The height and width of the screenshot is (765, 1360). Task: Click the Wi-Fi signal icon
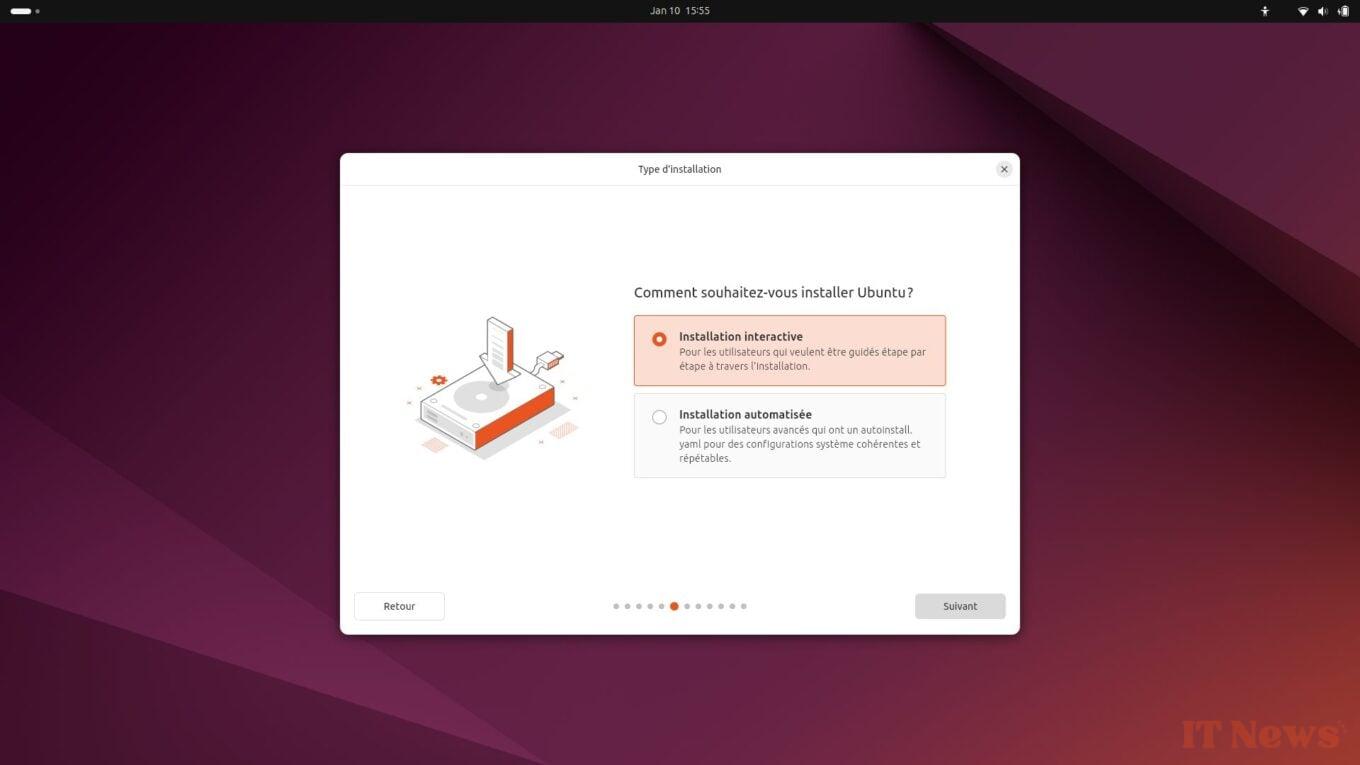tap(1302, 11)
